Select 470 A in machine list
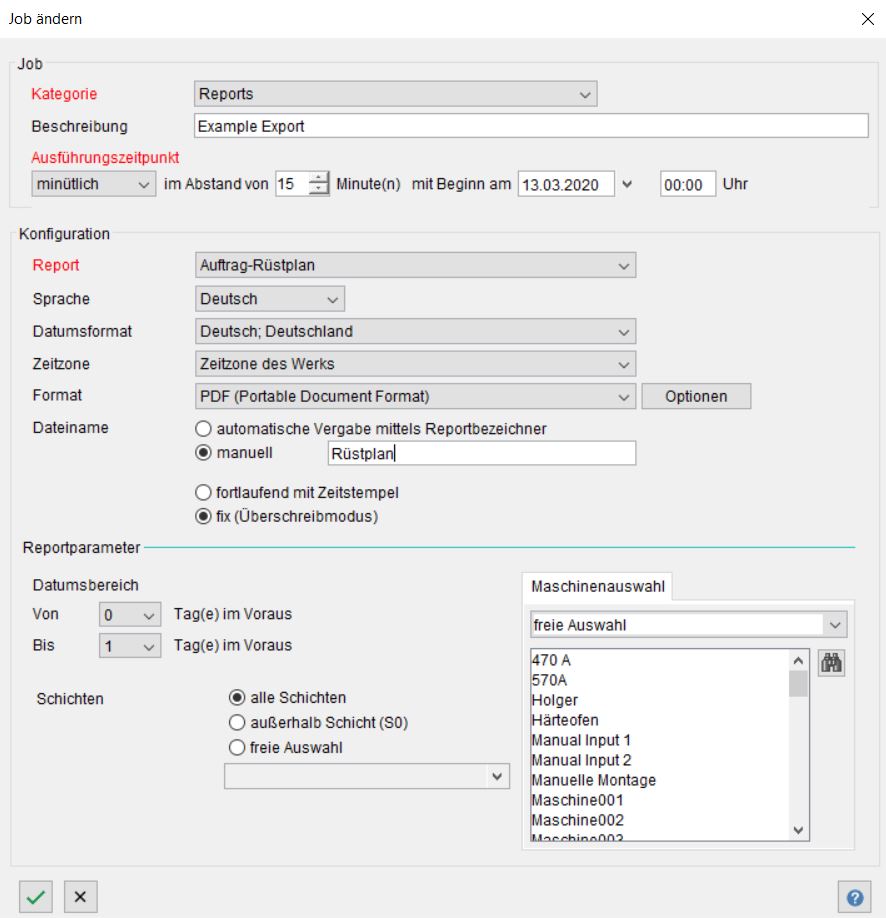This screenshot has height=918, width=886. [660, 660]
